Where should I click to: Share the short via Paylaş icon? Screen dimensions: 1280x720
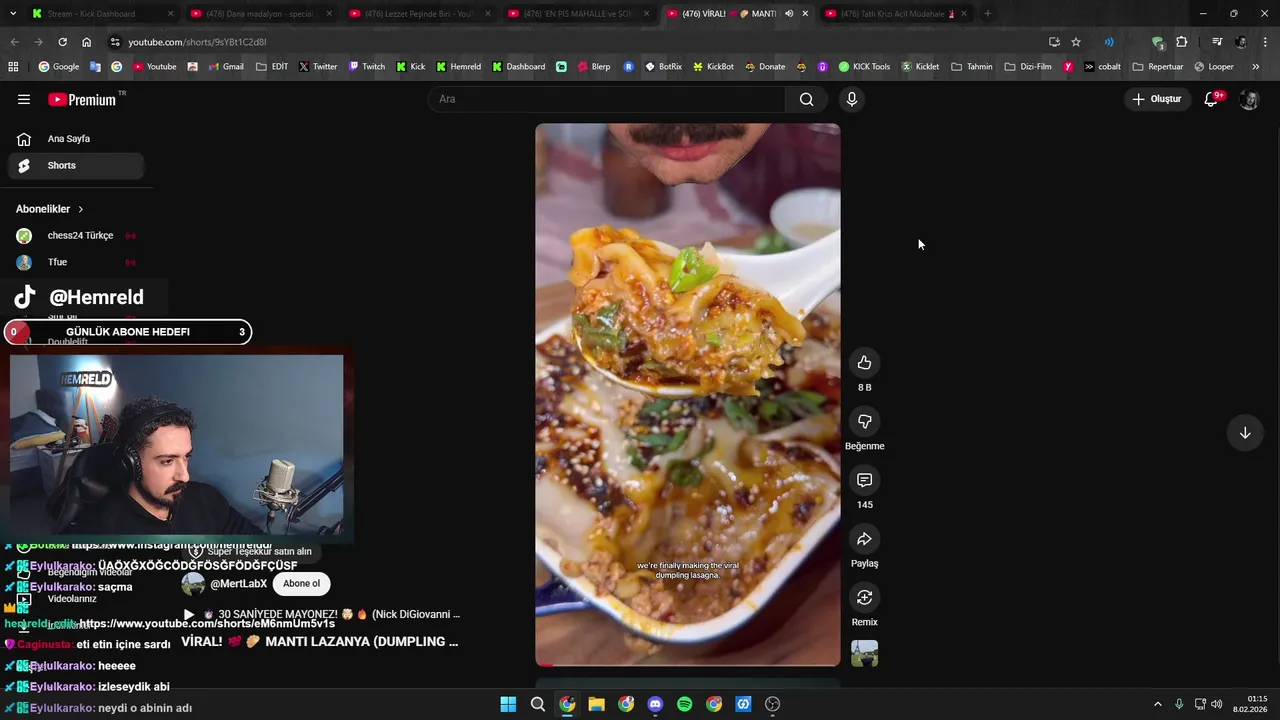point(864,540)
